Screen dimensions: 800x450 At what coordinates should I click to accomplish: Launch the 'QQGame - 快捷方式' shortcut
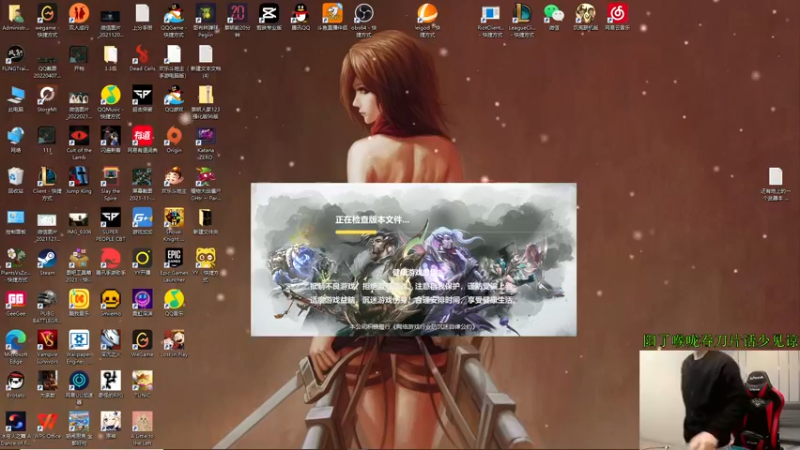click(173, 14)
